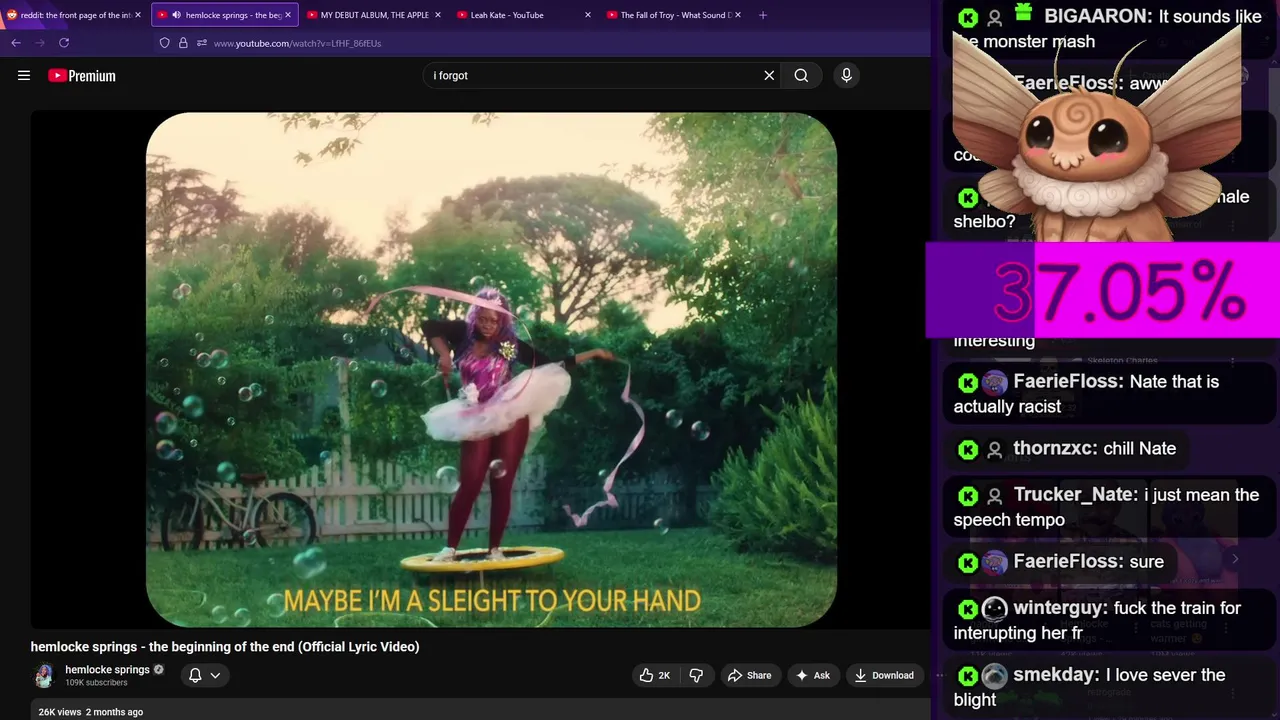The width and height of the screenshot is (1280, 720).
Task: Reload the current page
Action: [64, 43]
